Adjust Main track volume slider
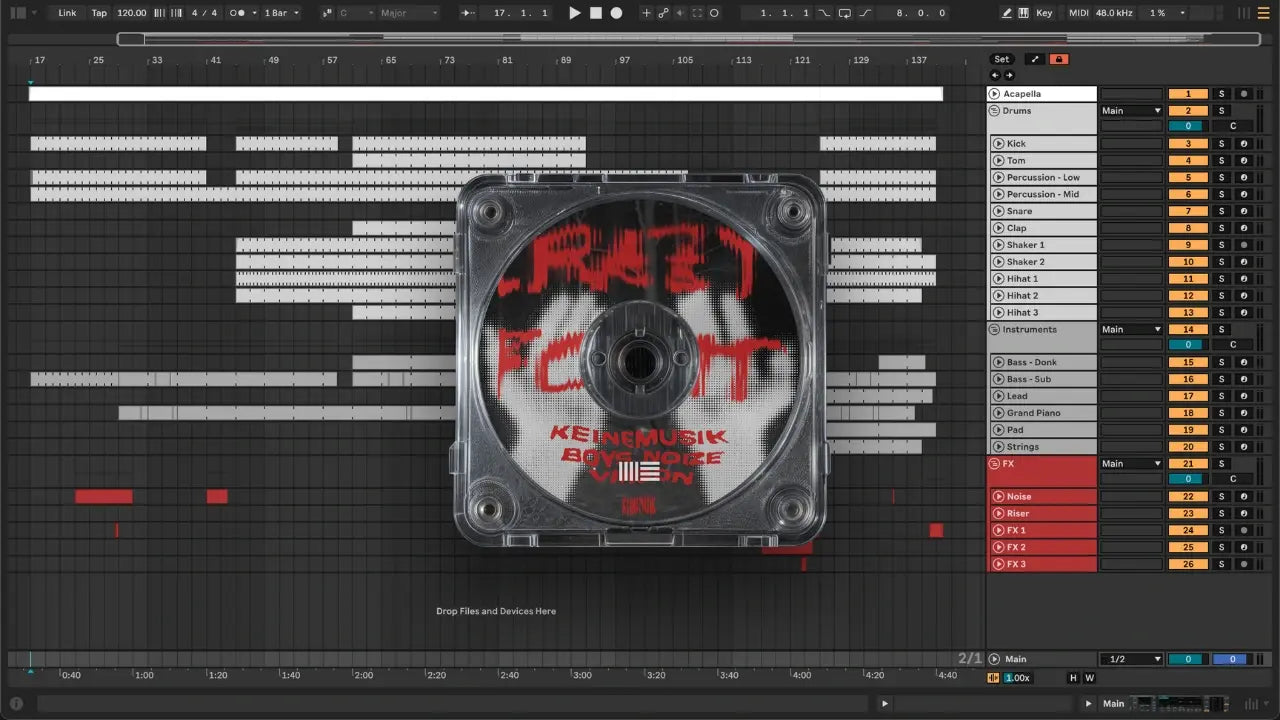This screenshot has width=1280, height=720. [1188, 659]
